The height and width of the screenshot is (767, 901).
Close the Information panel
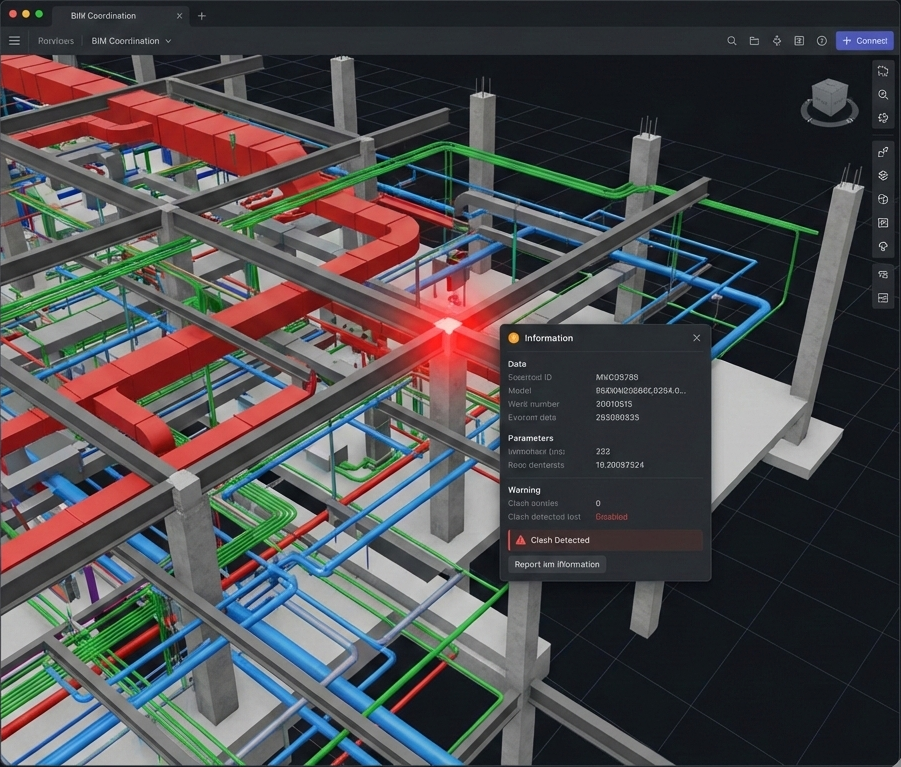(697, 338)
